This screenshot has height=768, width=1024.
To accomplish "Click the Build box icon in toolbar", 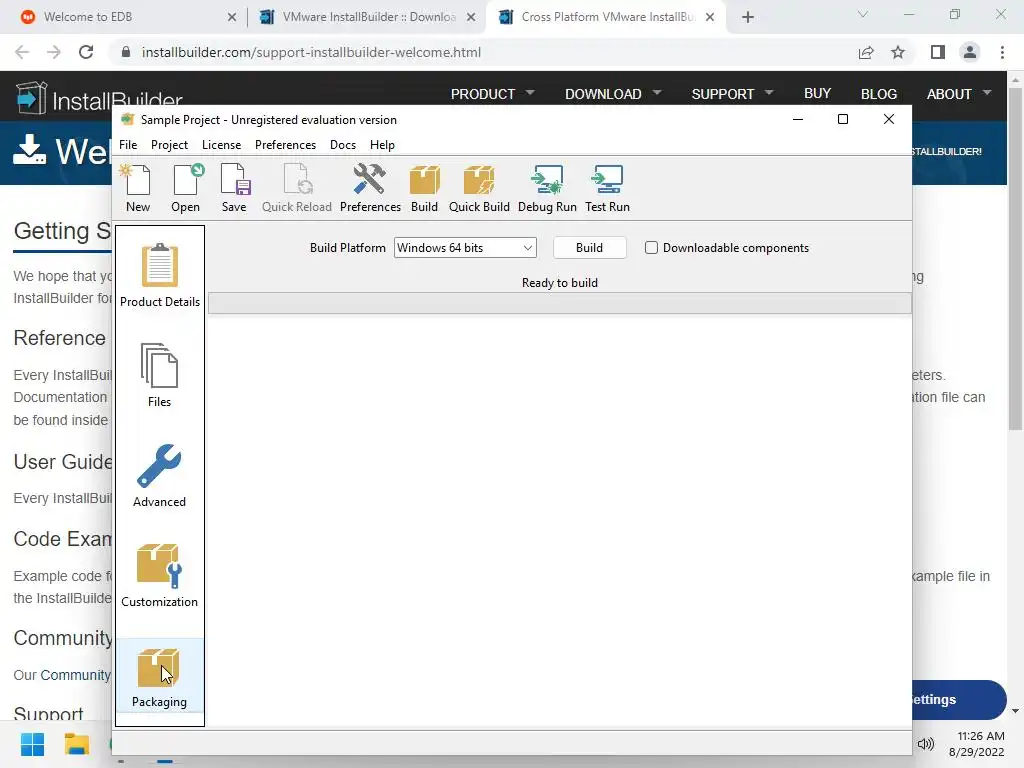I will click(424, 188).
